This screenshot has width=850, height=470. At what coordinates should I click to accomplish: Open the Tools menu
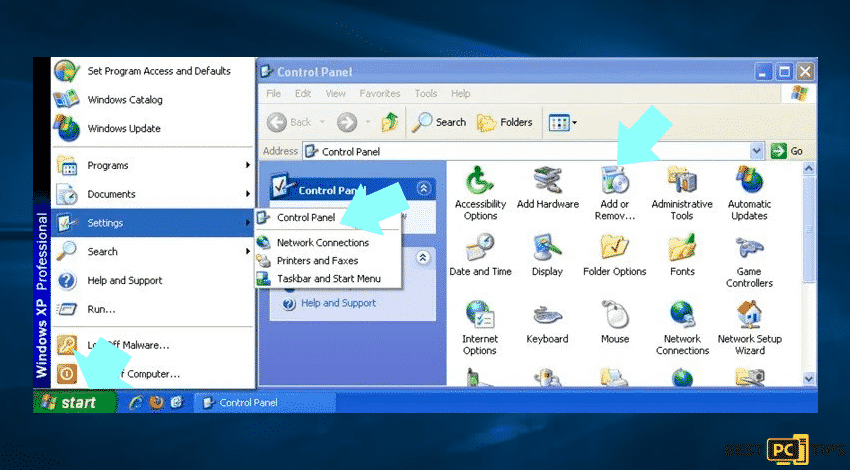(426, 94)
